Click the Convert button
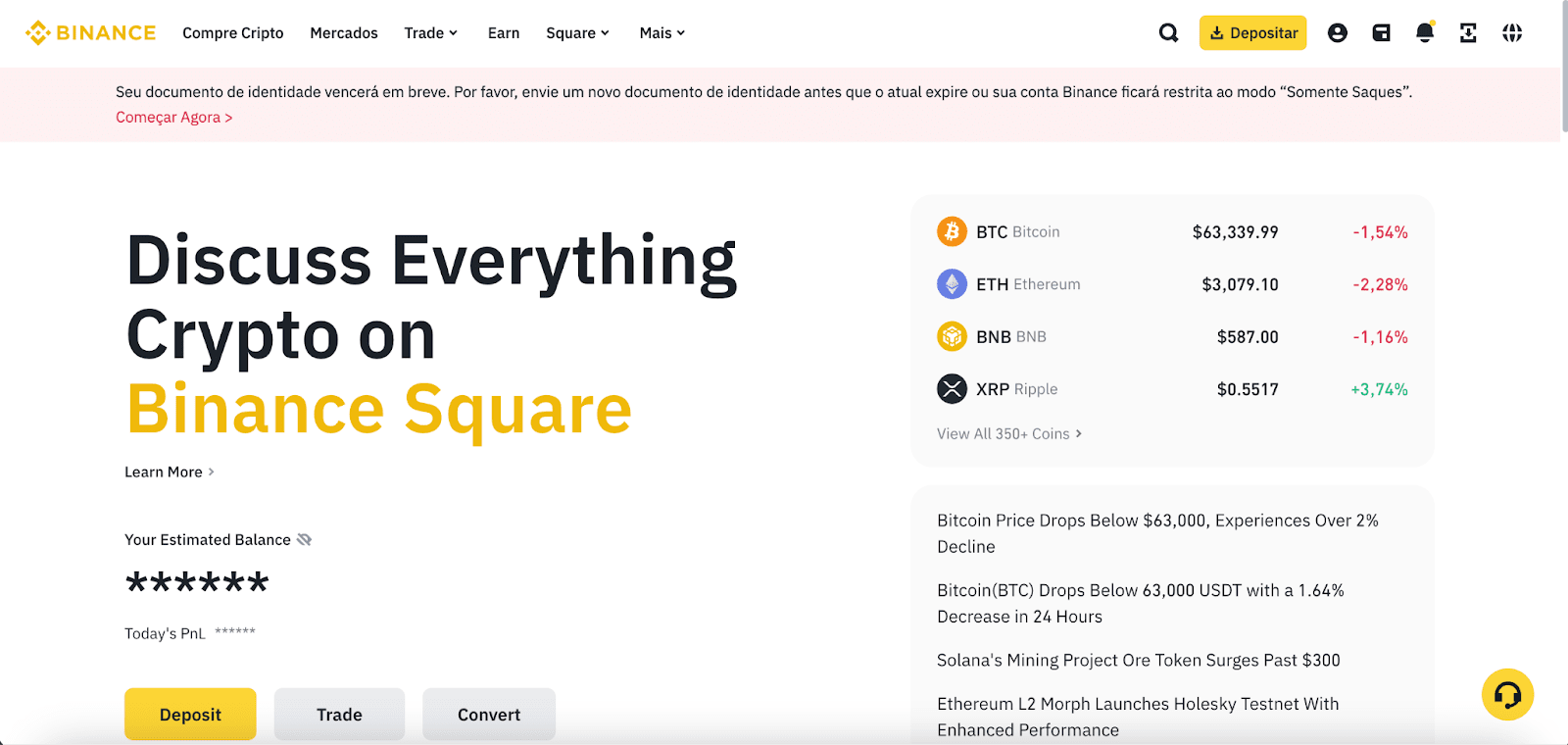The width and height of the screenshot is (1568, 745). pos(489,715)
